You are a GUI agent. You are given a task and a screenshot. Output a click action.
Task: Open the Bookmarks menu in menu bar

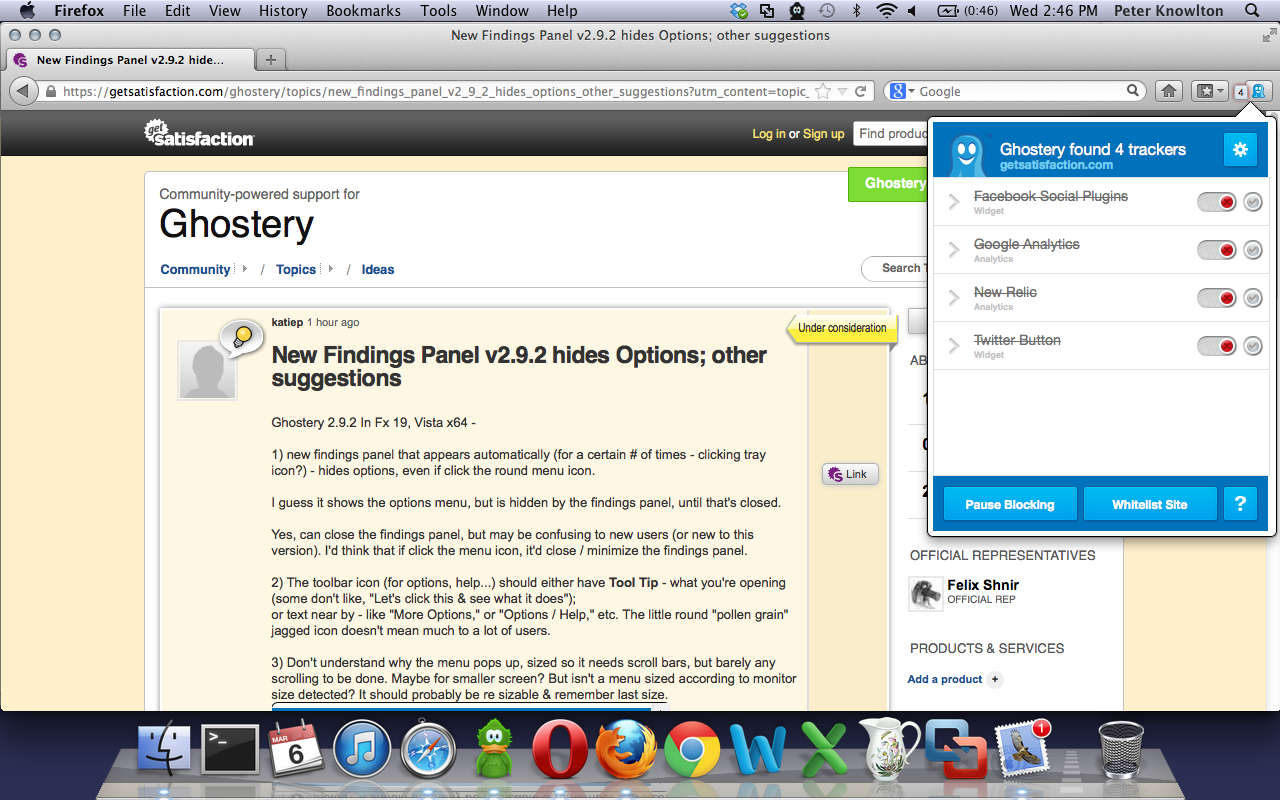[363, 11]
